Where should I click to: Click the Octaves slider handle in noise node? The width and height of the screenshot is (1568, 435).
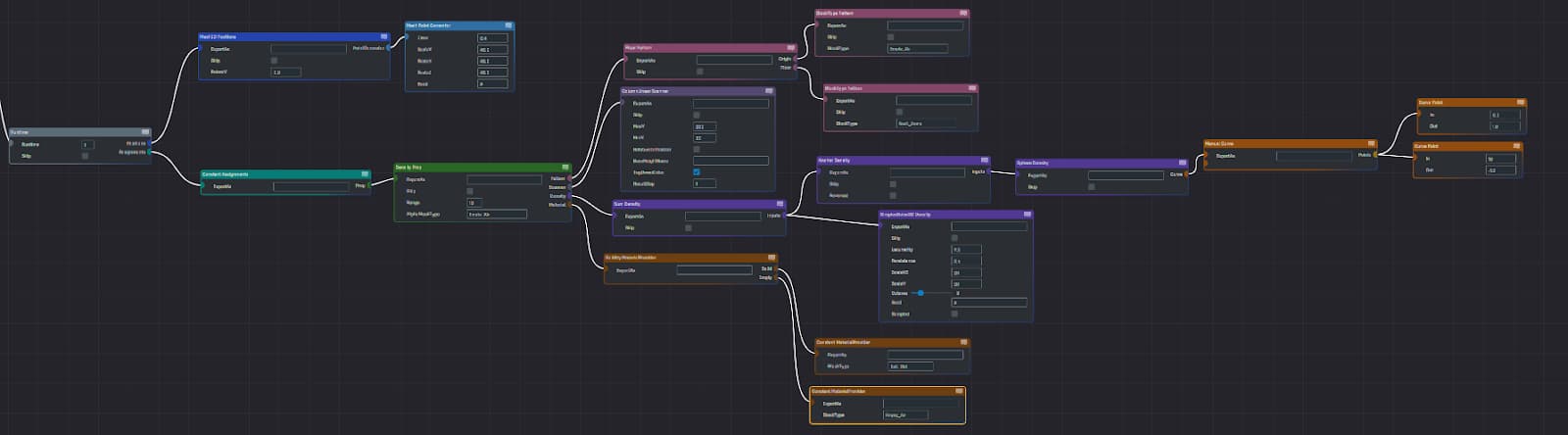[x=920, y=293]
